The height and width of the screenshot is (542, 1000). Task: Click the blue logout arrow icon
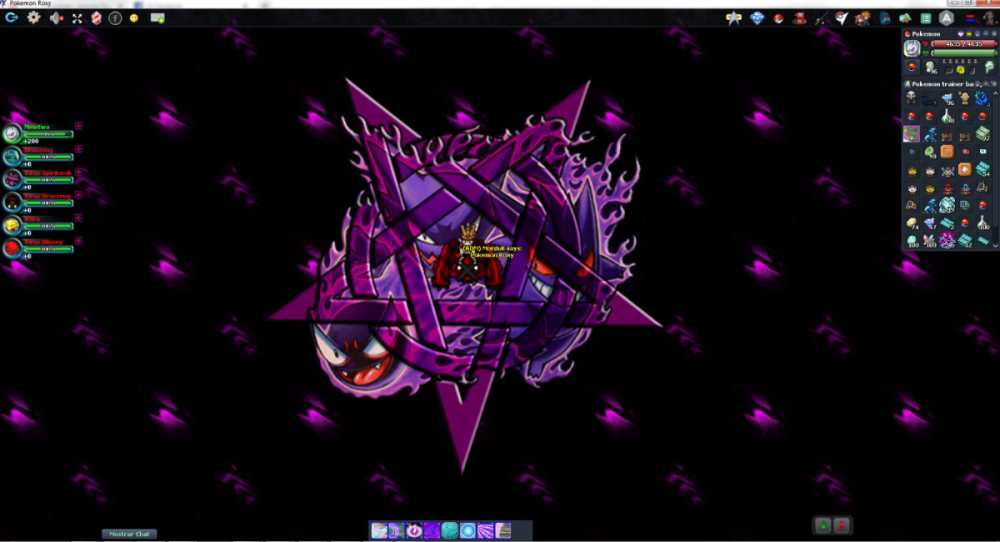pyautogui.click(x=11, y=18)
